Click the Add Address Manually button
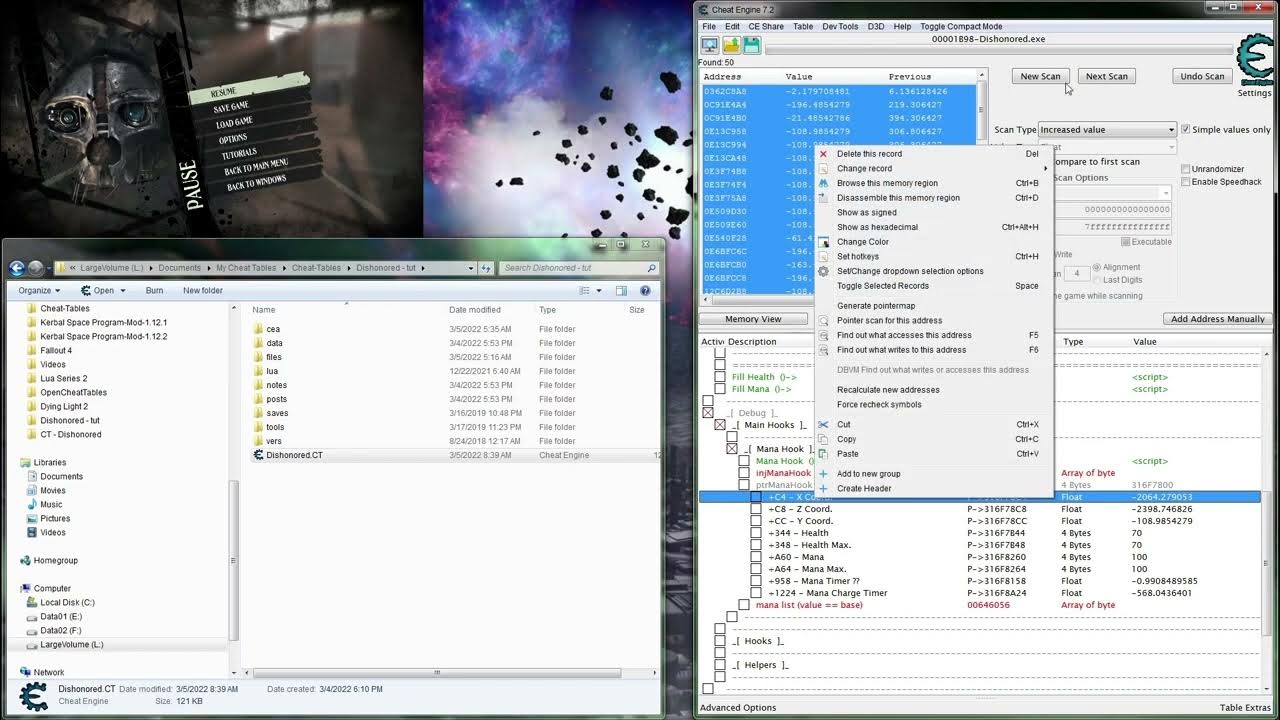 click(1217, 319)
